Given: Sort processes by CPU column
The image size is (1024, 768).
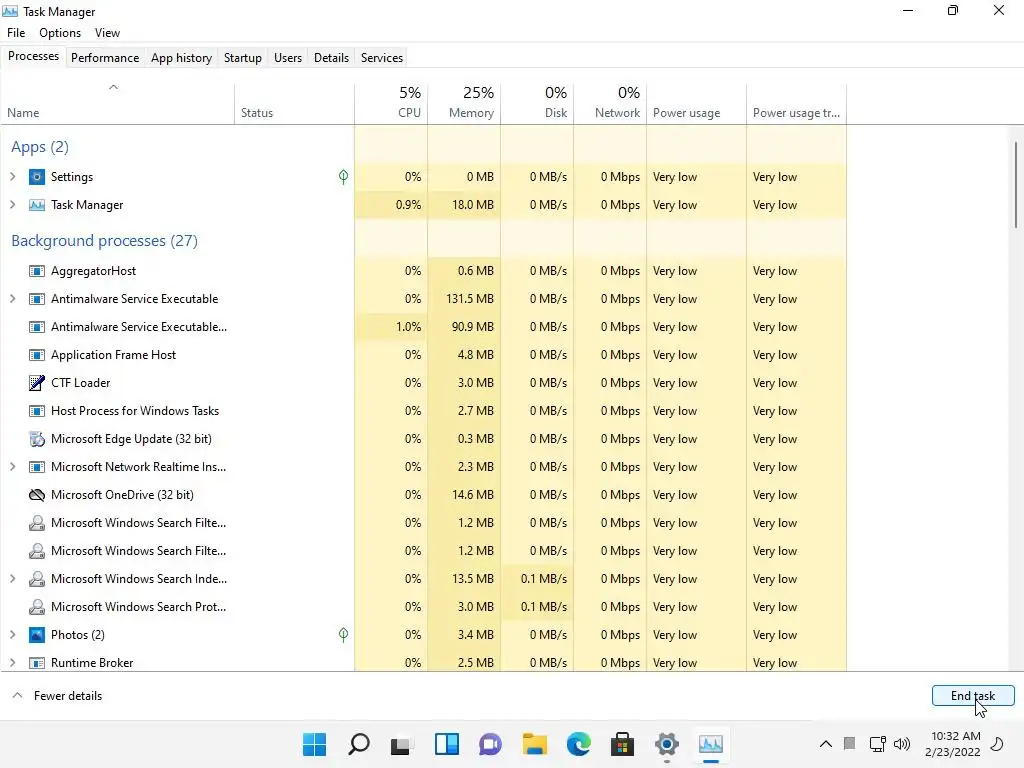Looking at the screenshot, I should (x=391, y=104).
